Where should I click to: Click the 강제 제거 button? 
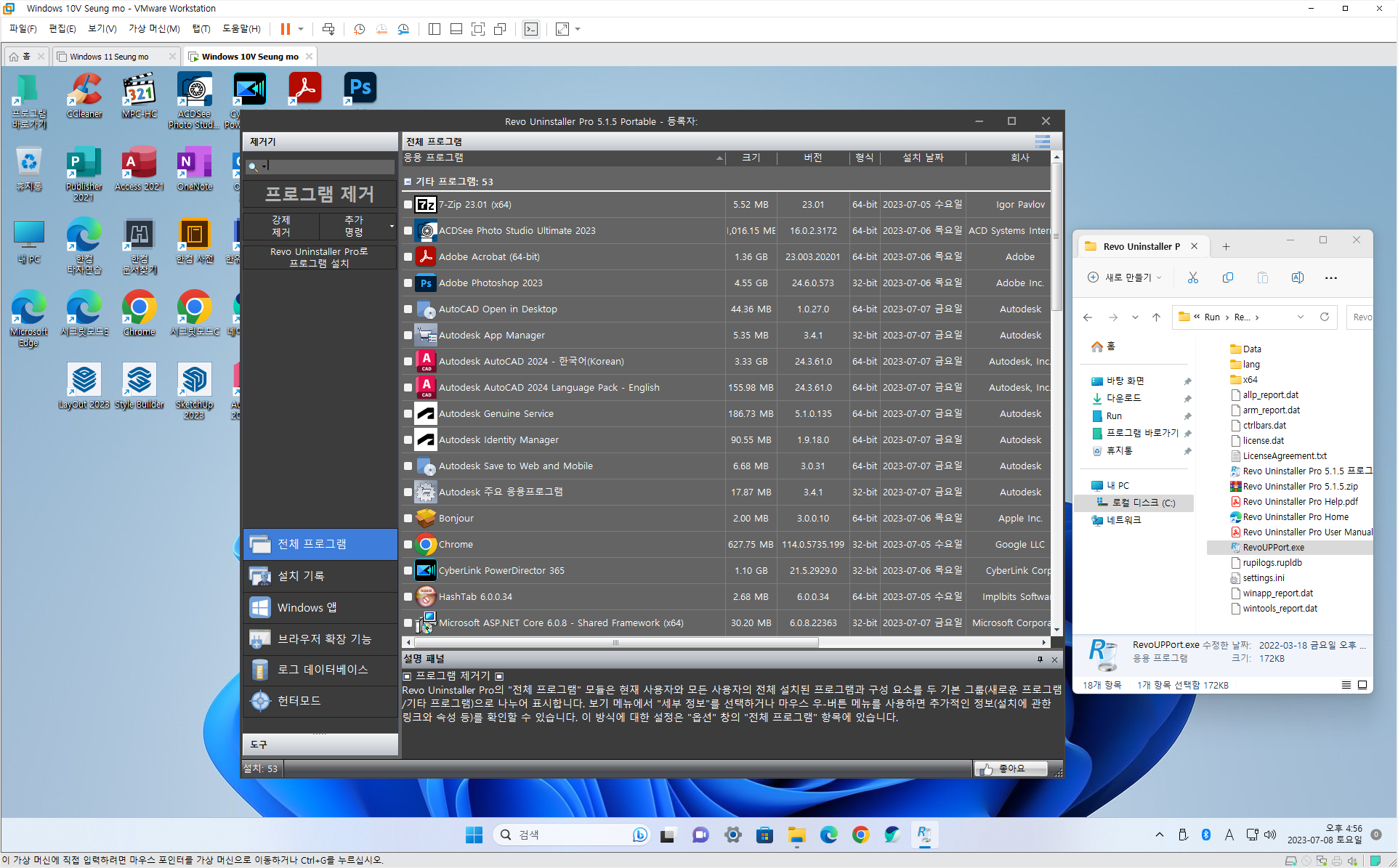(281, 226)
